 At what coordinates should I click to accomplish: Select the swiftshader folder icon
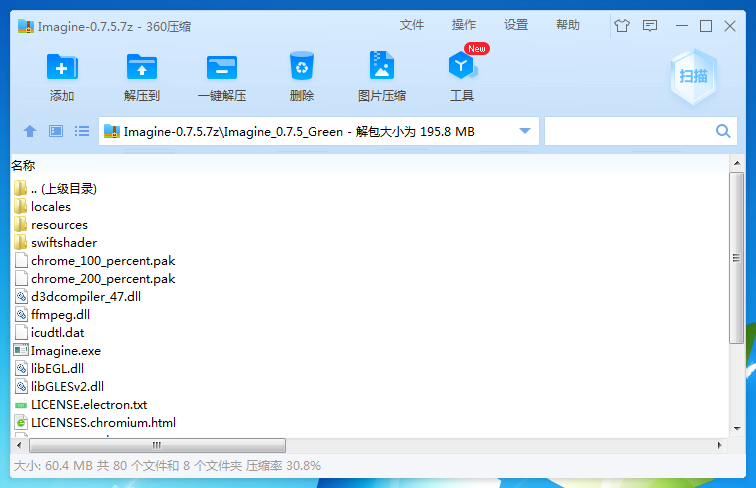[x=21, y=242]
